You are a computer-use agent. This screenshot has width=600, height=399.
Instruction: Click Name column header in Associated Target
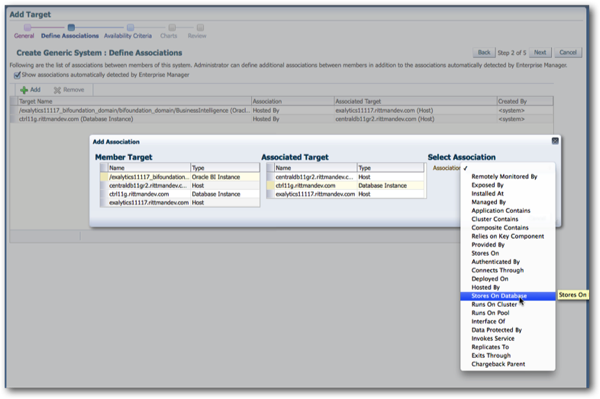pos(315,168)
